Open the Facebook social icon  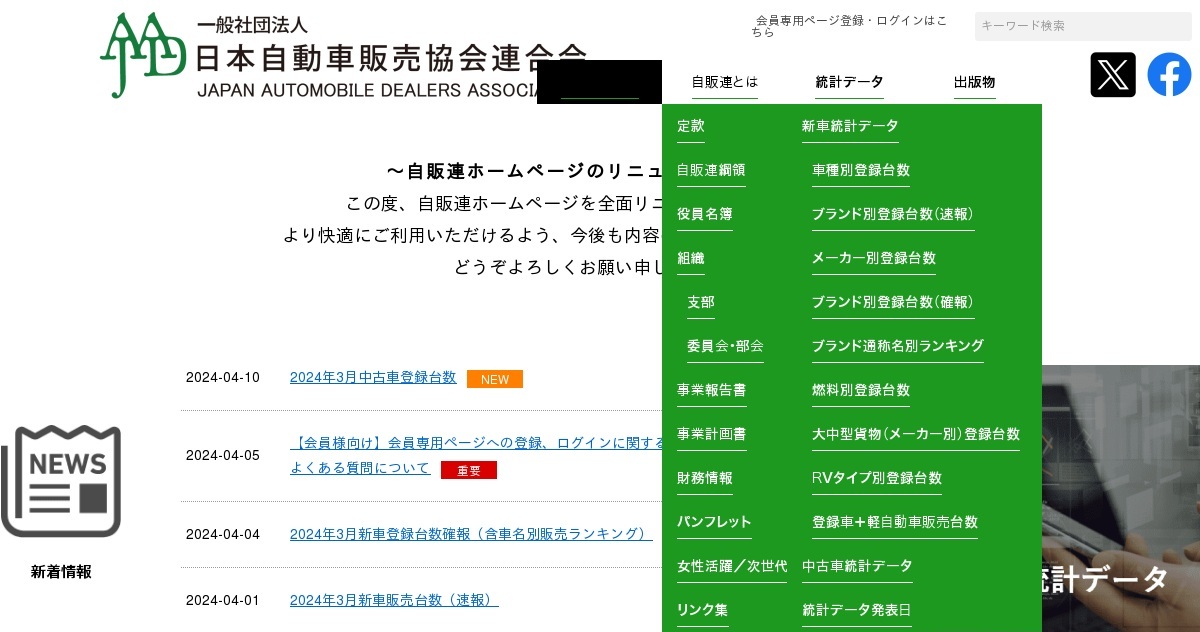click(x=1169, y=75)
